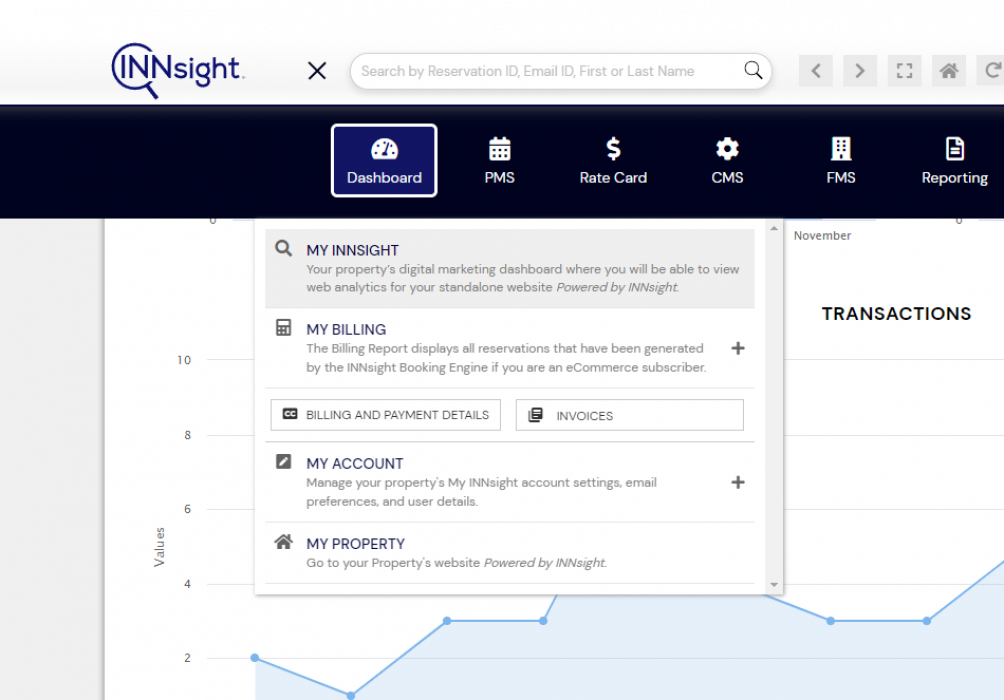Toggle fullscreen mode icon
This screenshot has width=1004, height=700.
pos(905,71)
